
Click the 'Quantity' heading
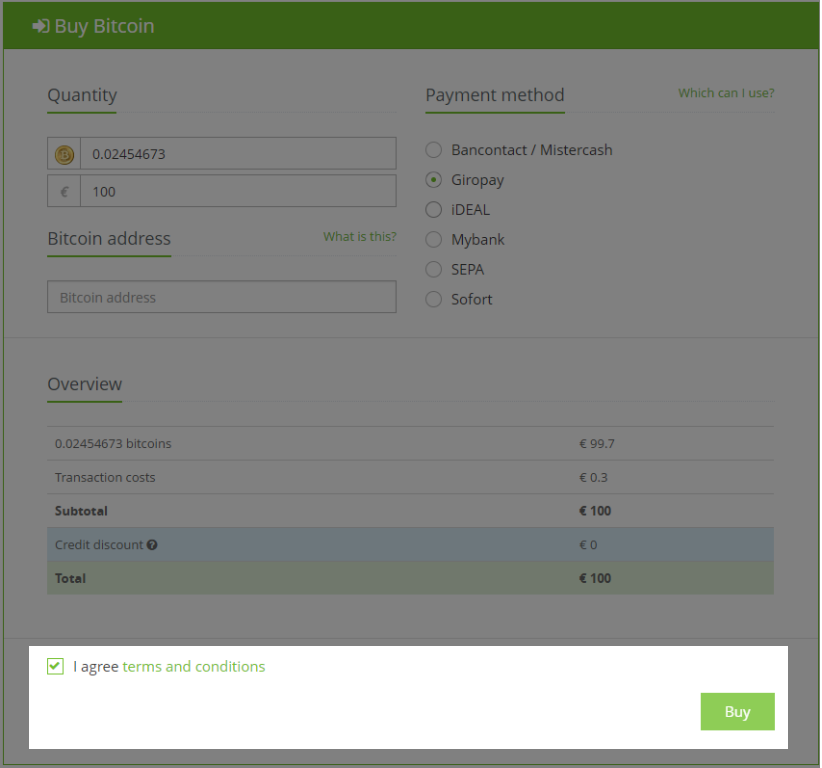tap(82, 95)
